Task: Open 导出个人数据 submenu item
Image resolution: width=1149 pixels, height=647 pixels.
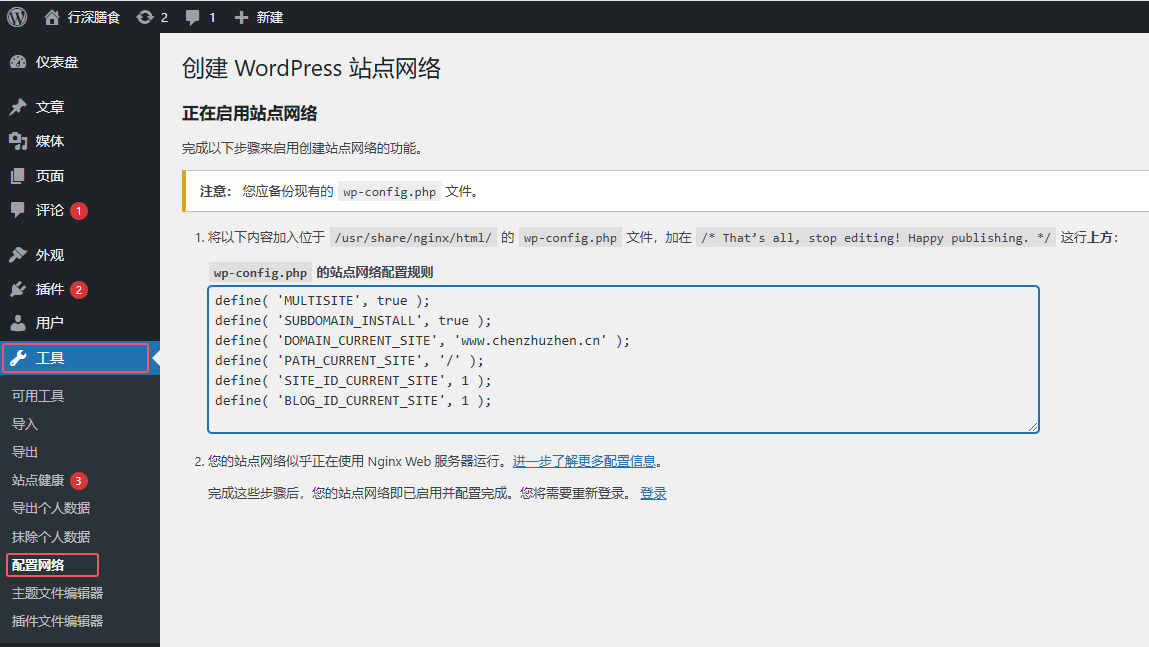Action: pos(51,509)
